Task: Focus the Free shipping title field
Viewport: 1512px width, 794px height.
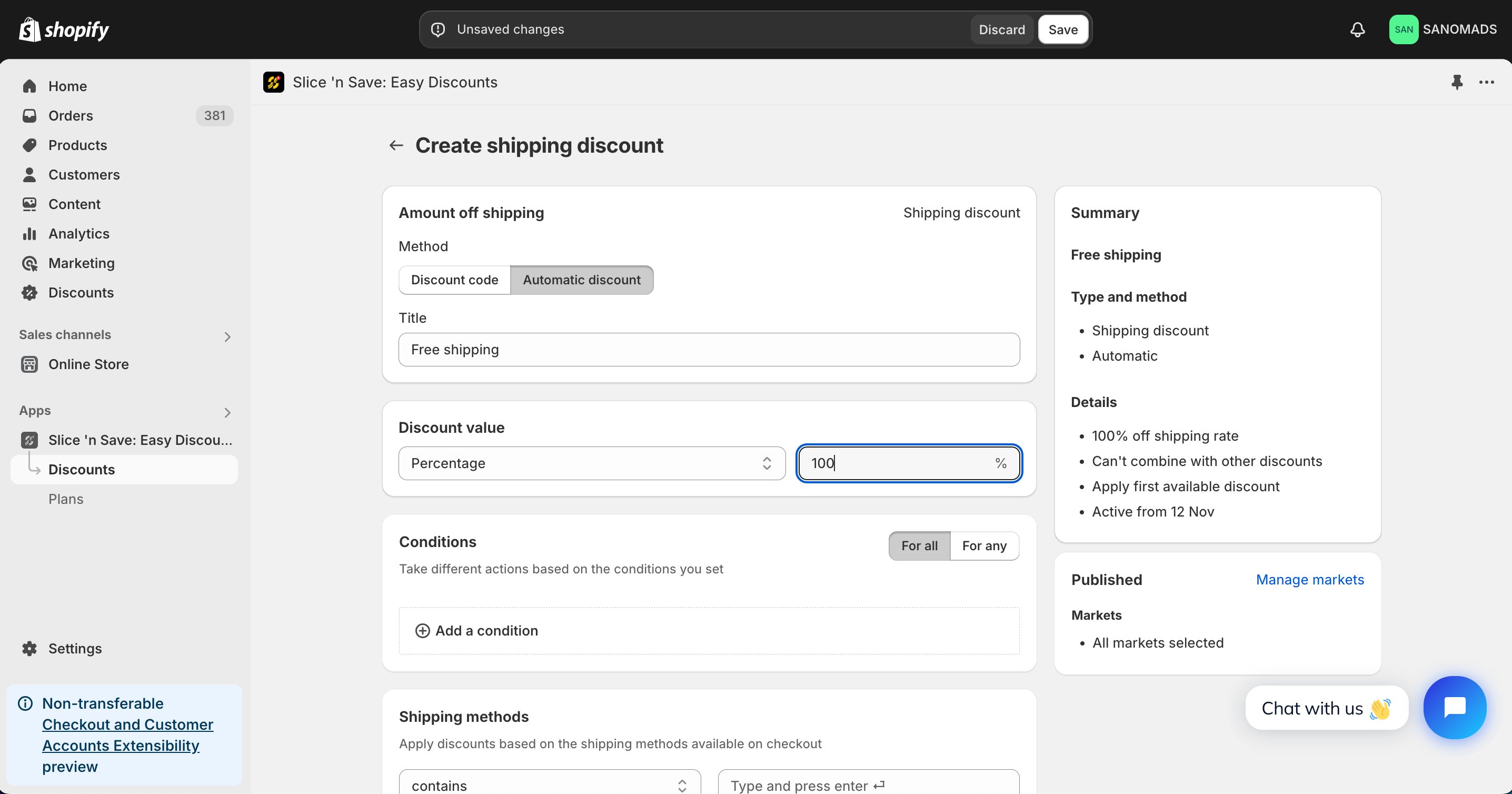Action: coord(709,350)
